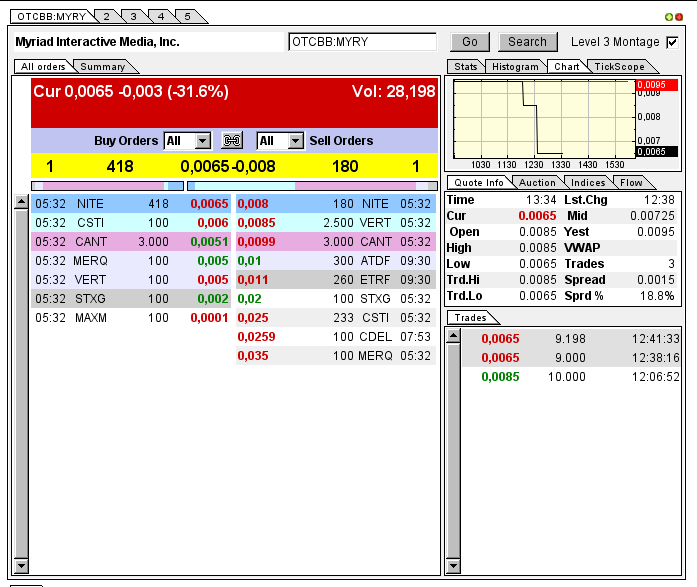Click the Trades list scroll up arrow

(453, 335)
